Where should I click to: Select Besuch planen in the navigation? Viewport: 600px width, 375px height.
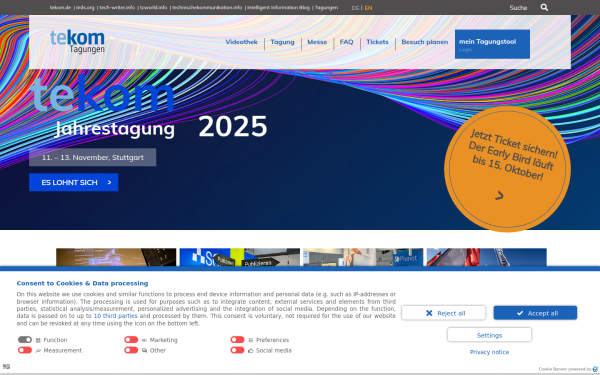click(x=424, y=42)
